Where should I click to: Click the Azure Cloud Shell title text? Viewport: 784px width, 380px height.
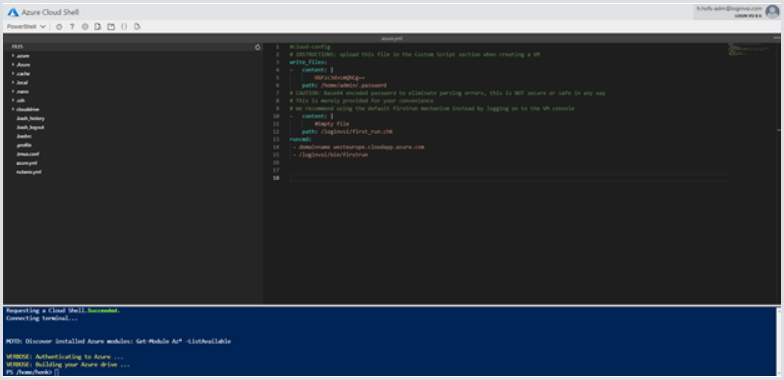point(50,12)
